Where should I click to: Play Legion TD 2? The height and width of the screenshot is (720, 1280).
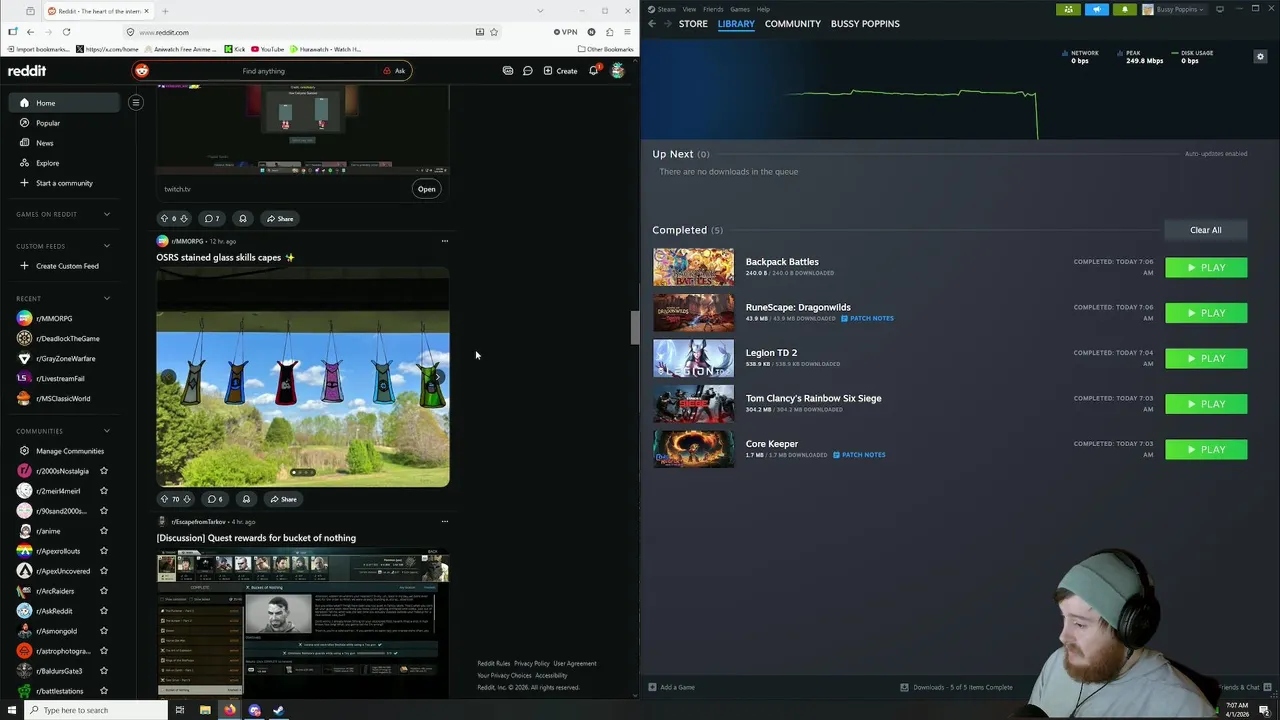point(1206,359)
